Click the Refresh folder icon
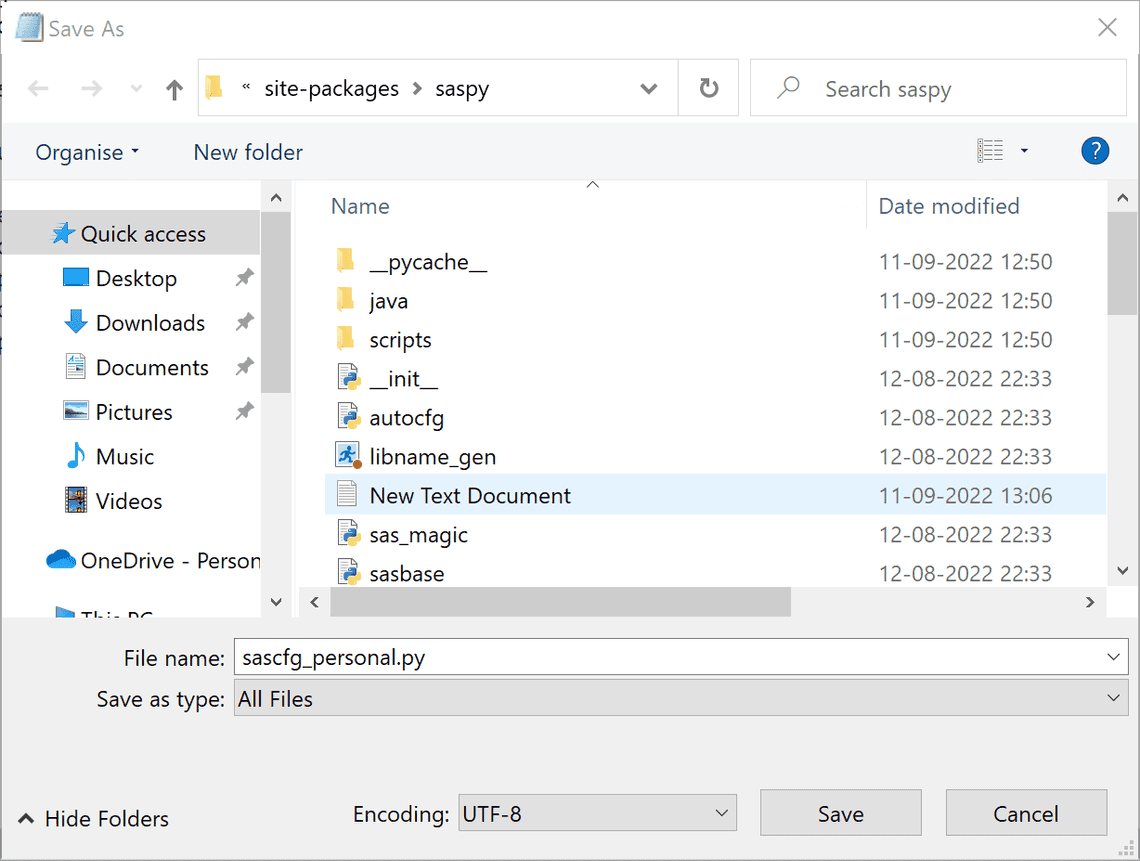This screenshot has height=861, width=1140. (x=709, y=89)
